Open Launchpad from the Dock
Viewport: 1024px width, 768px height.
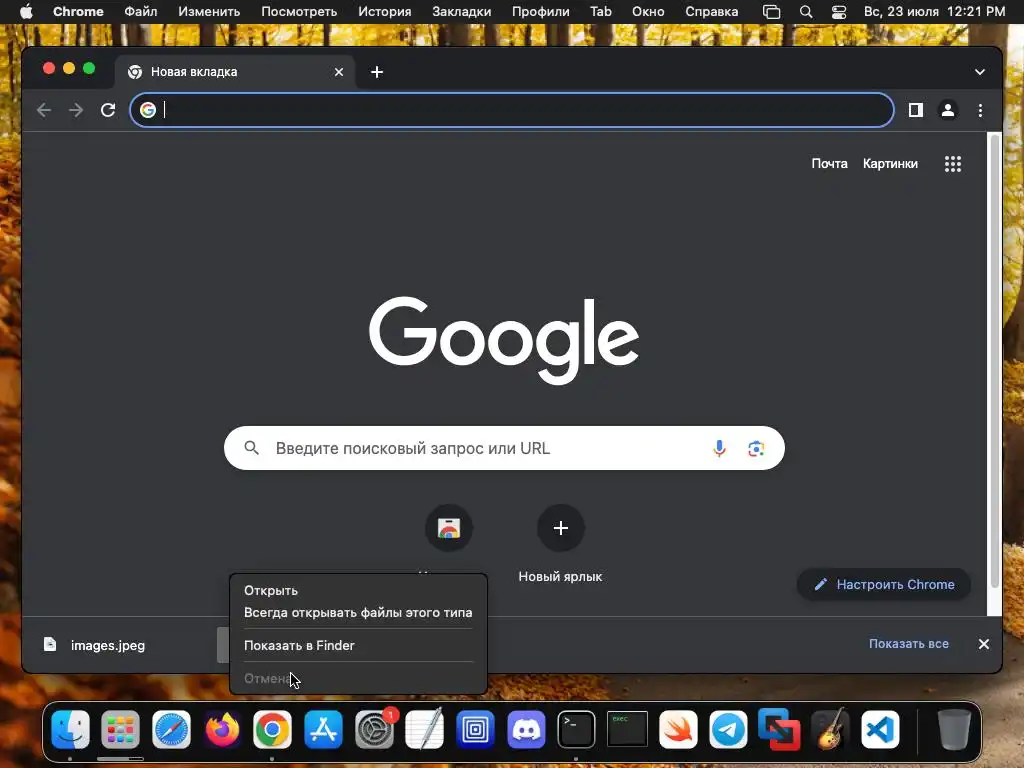click(x=120, y=729)
